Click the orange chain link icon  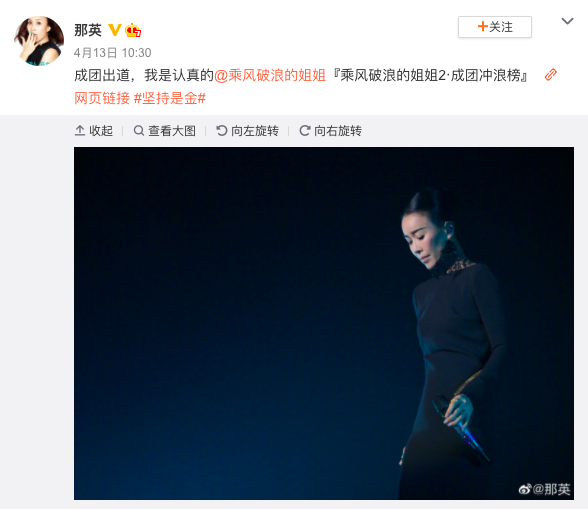pyautogui.click(x=550, y=75)
